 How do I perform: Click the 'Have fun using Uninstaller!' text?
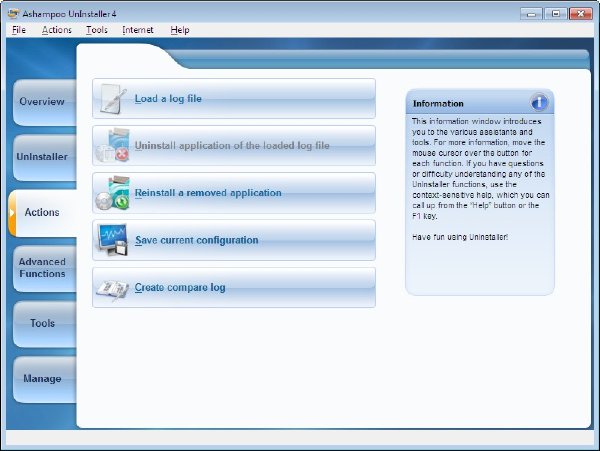point(460,237)
